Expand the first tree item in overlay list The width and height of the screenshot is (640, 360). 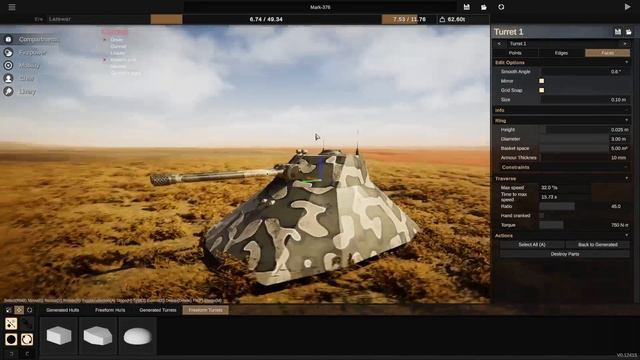[x=105, y=40]
